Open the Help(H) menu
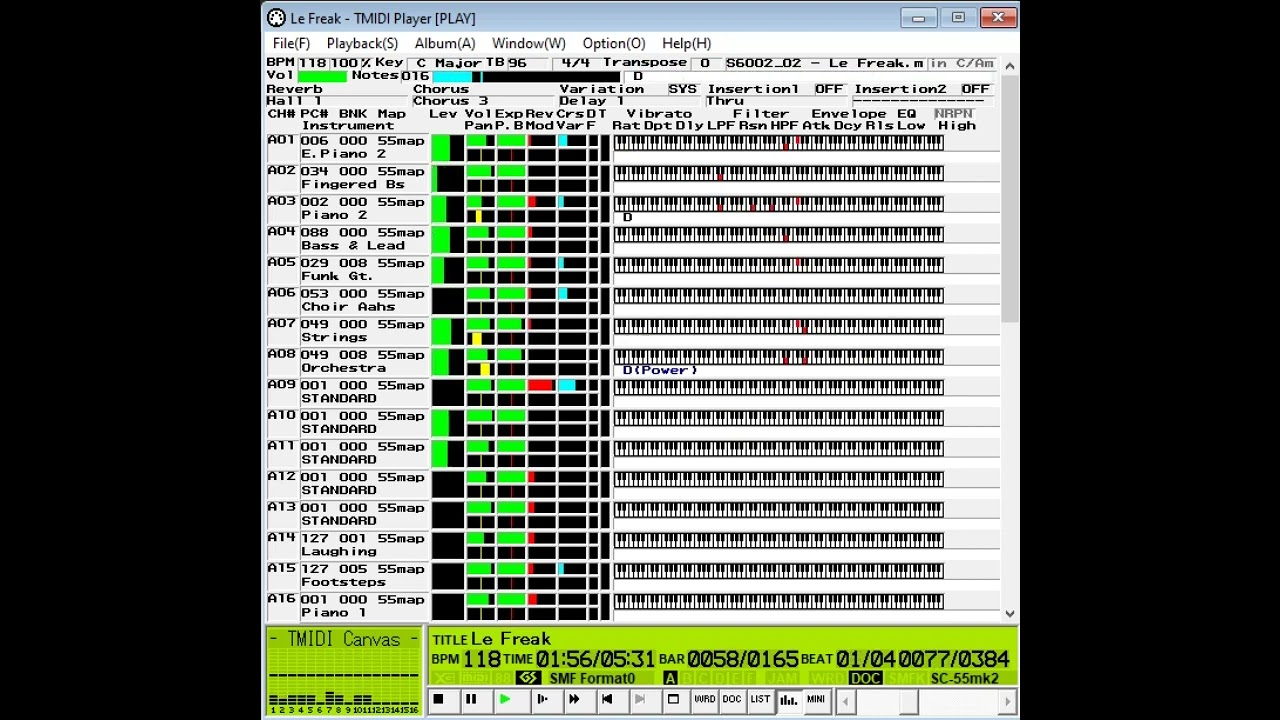This screenshot has height=720, width=1280. click(x=686, y=43)
